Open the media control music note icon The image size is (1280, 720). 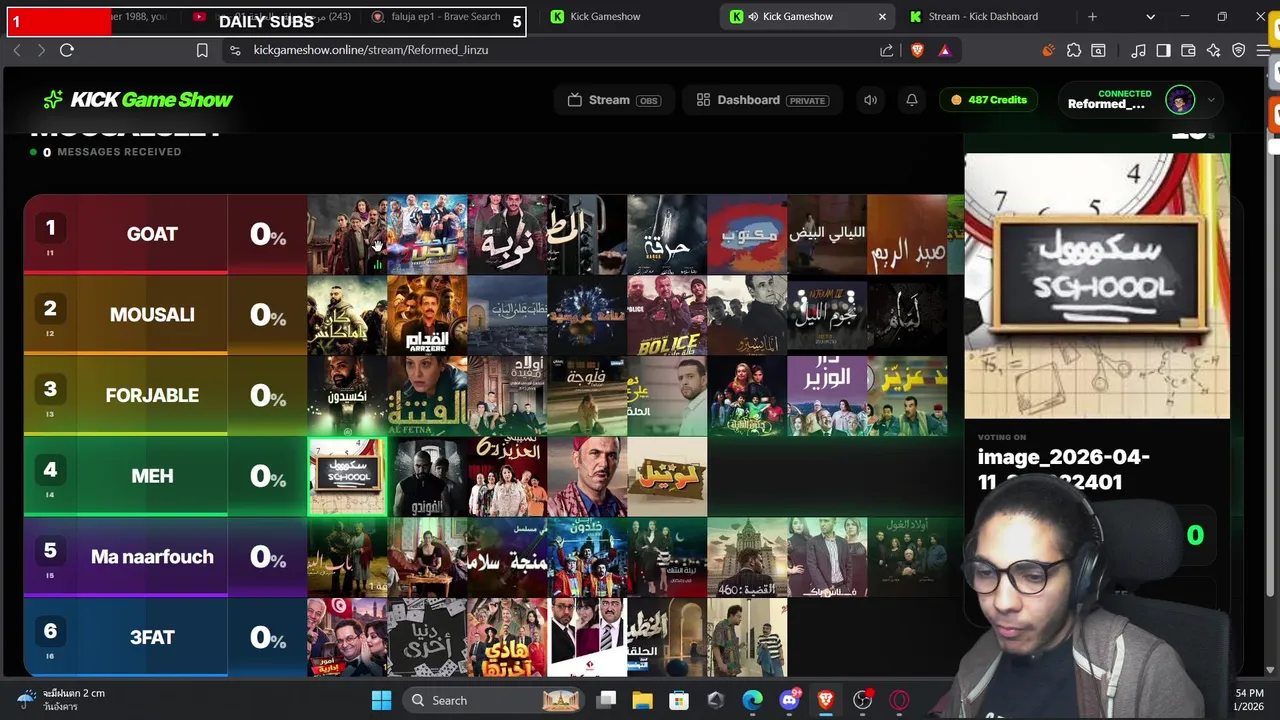(x=1138, y=50)
